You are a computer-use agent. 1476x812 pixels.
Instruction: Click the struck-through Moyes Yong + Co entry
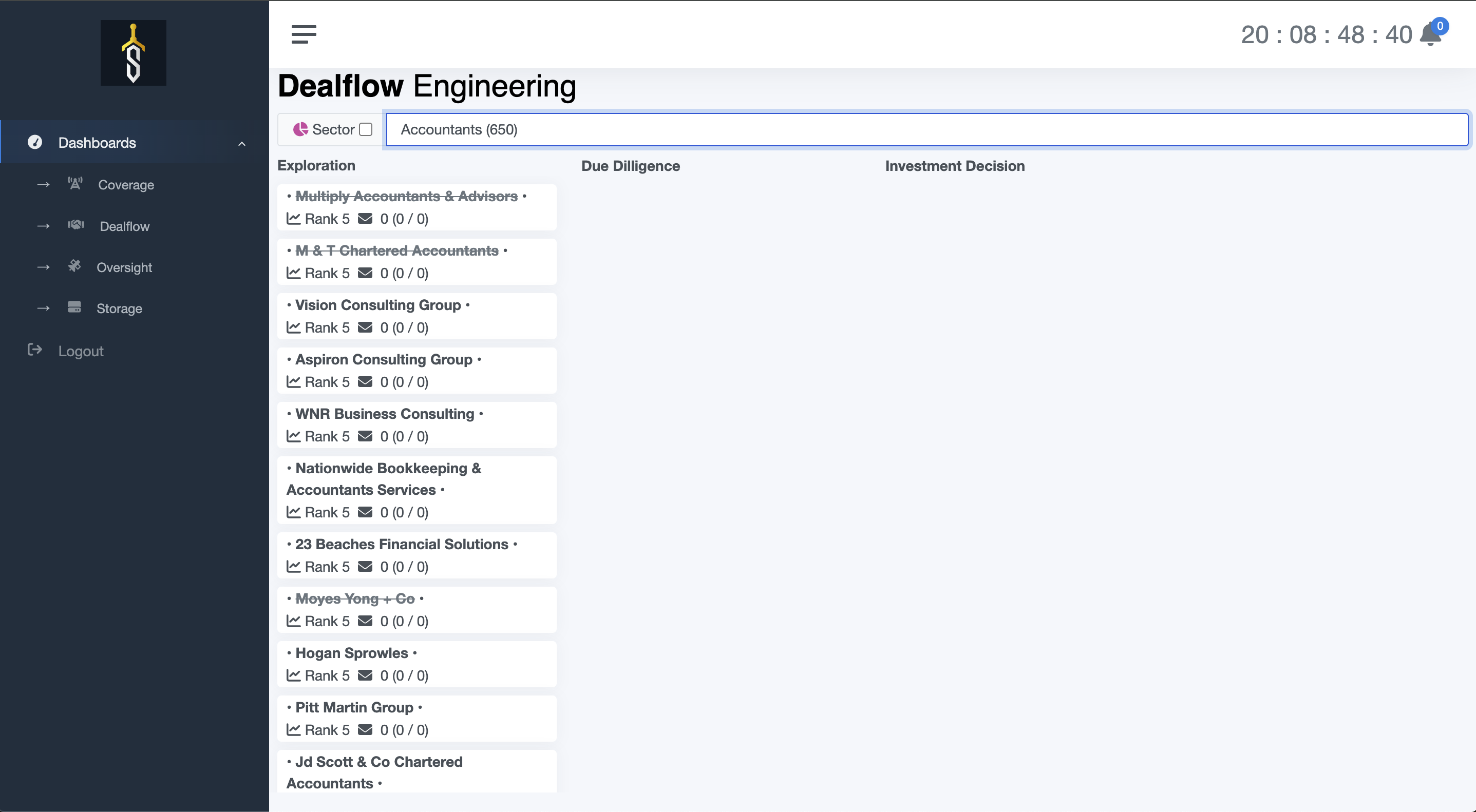[x=355, y=598]
